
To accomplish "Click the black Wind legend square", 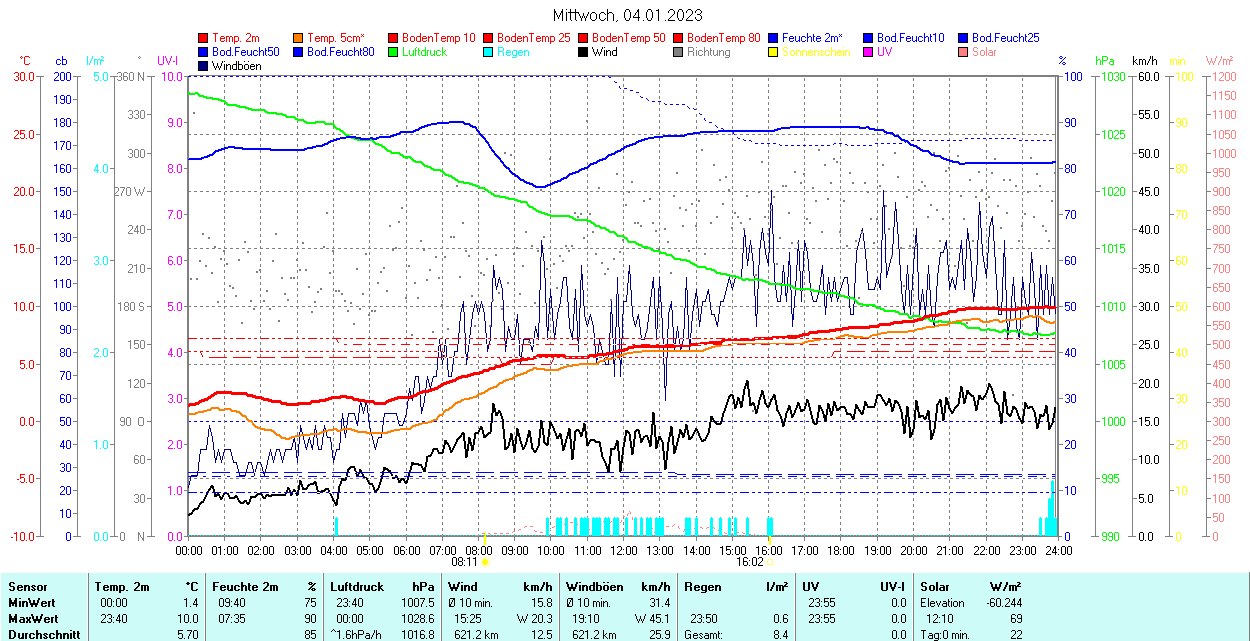I will (584, 52).
